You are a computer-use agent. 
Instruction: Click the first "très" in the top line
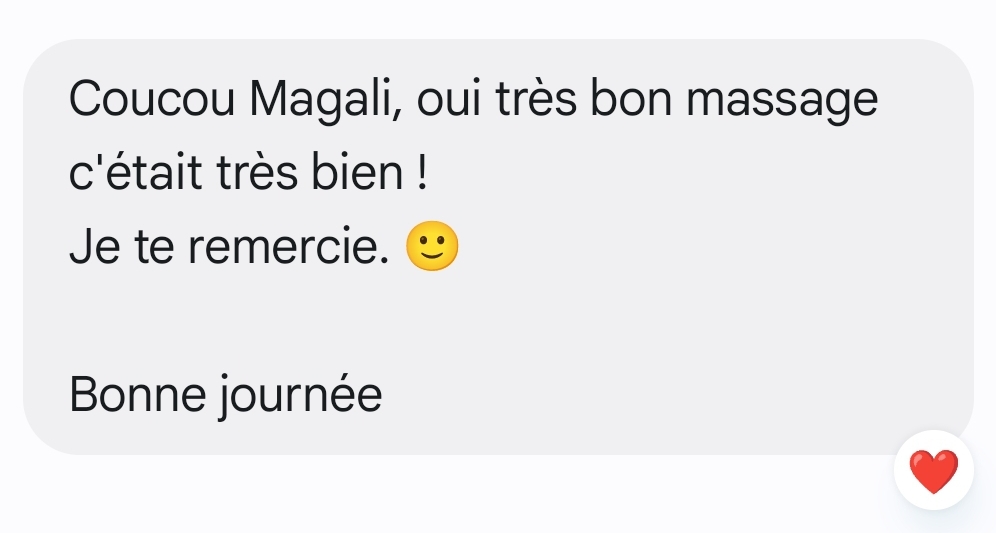[536, 100]
